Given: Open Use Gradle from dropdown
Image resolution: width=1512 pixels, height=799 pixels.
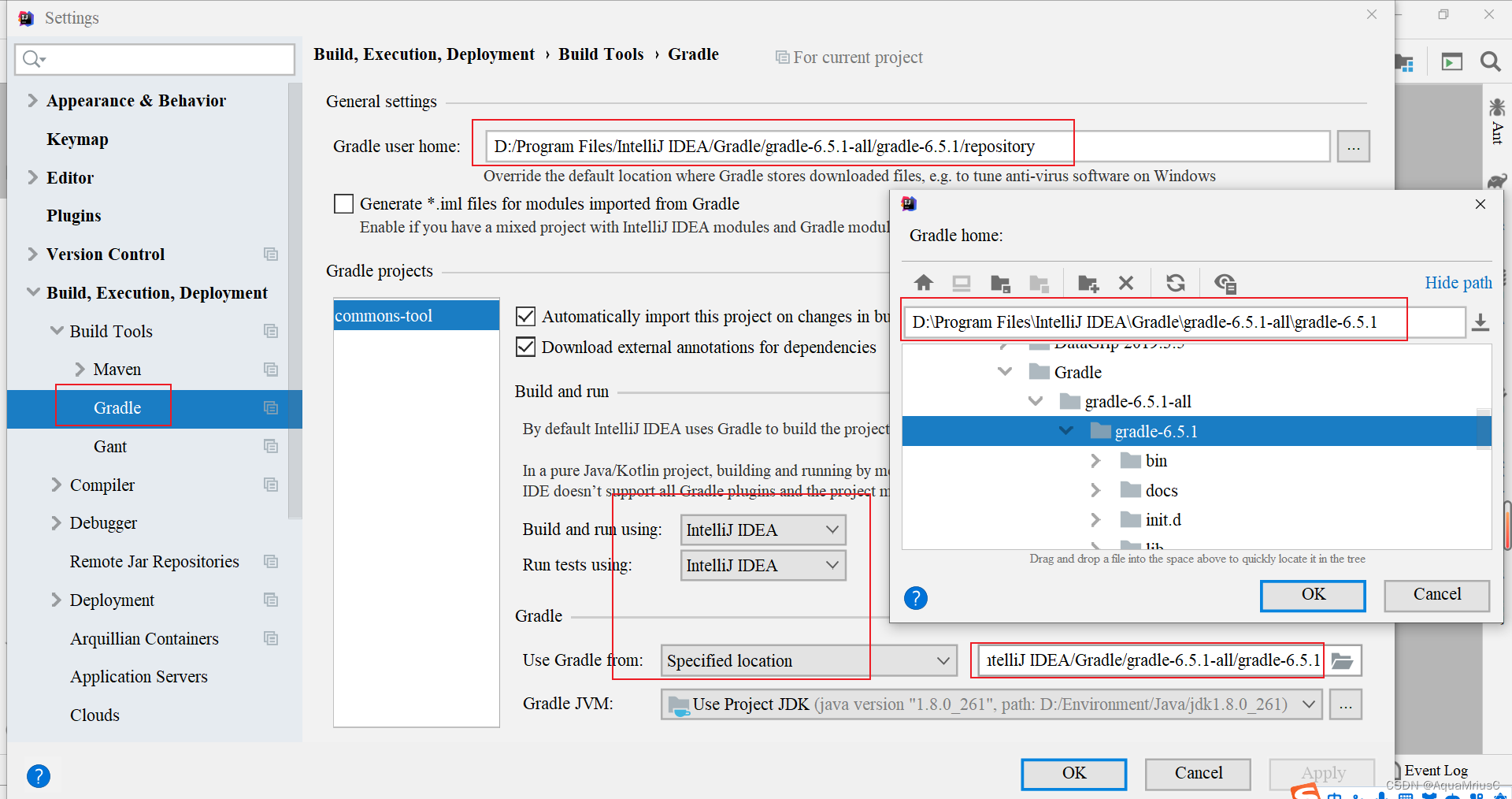Looking at the screenshot, I should point(809,661).
